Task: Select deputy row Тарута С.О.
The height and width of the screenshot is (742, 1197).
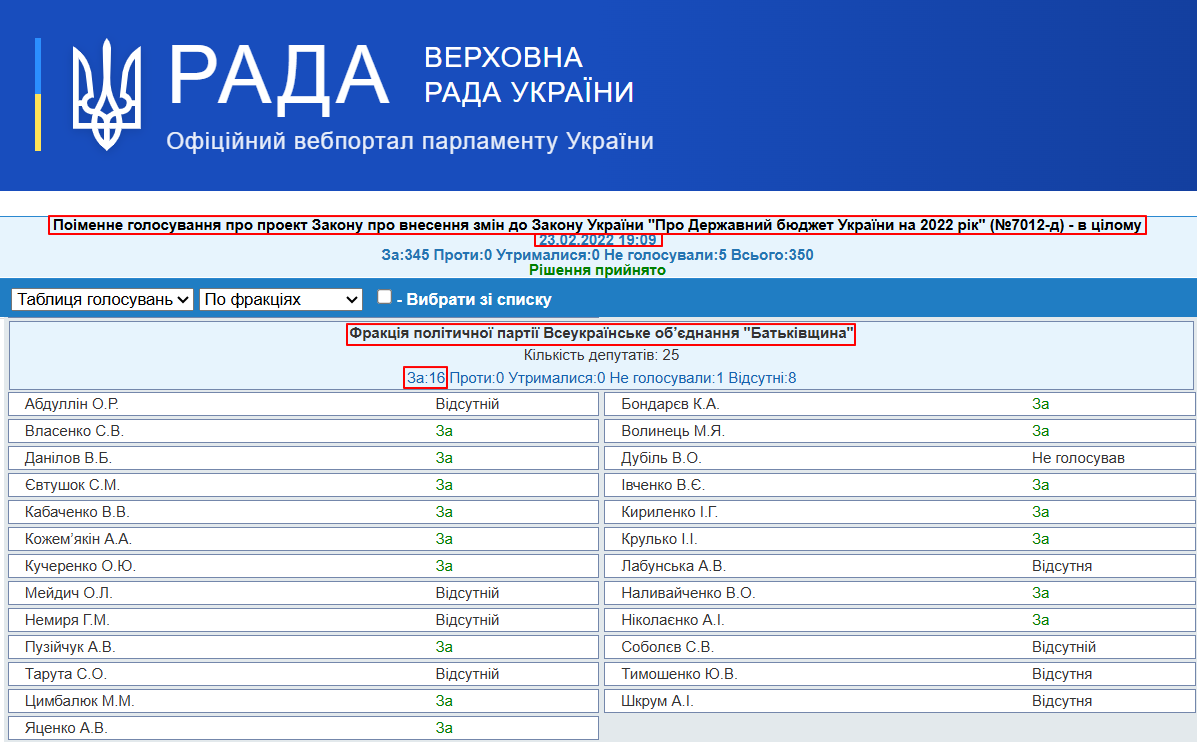Action: pyautogui.click(x=303, y=674)
